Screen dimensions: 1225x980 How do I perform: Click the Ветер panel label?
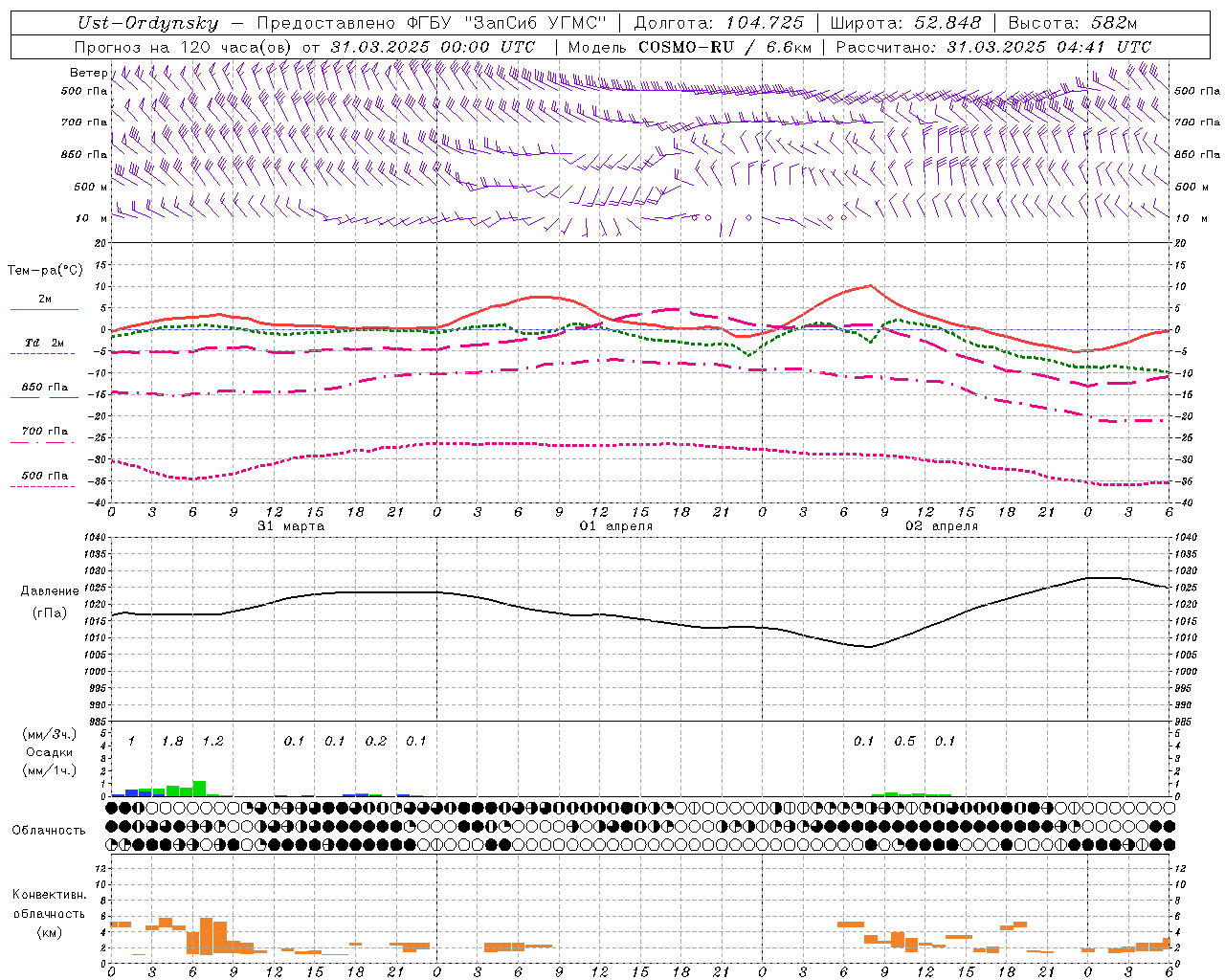click(88, 73)
